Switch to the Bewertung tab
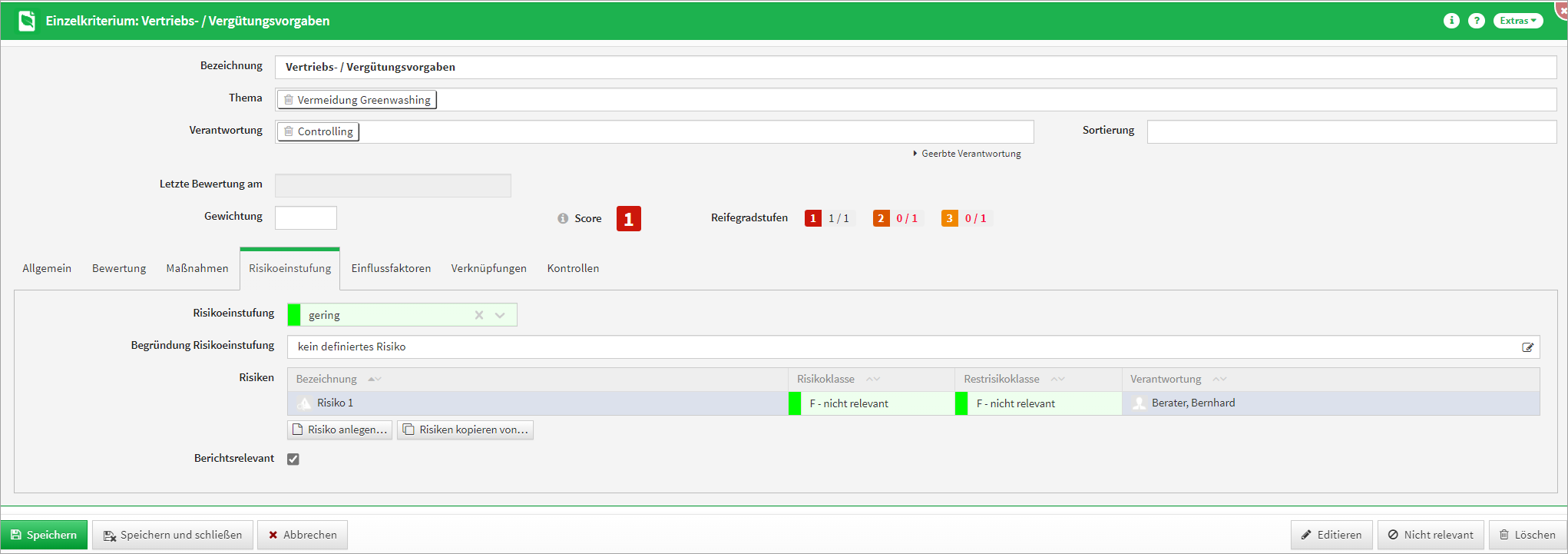Screen dimensions: 1568x554 coord(119,268)
